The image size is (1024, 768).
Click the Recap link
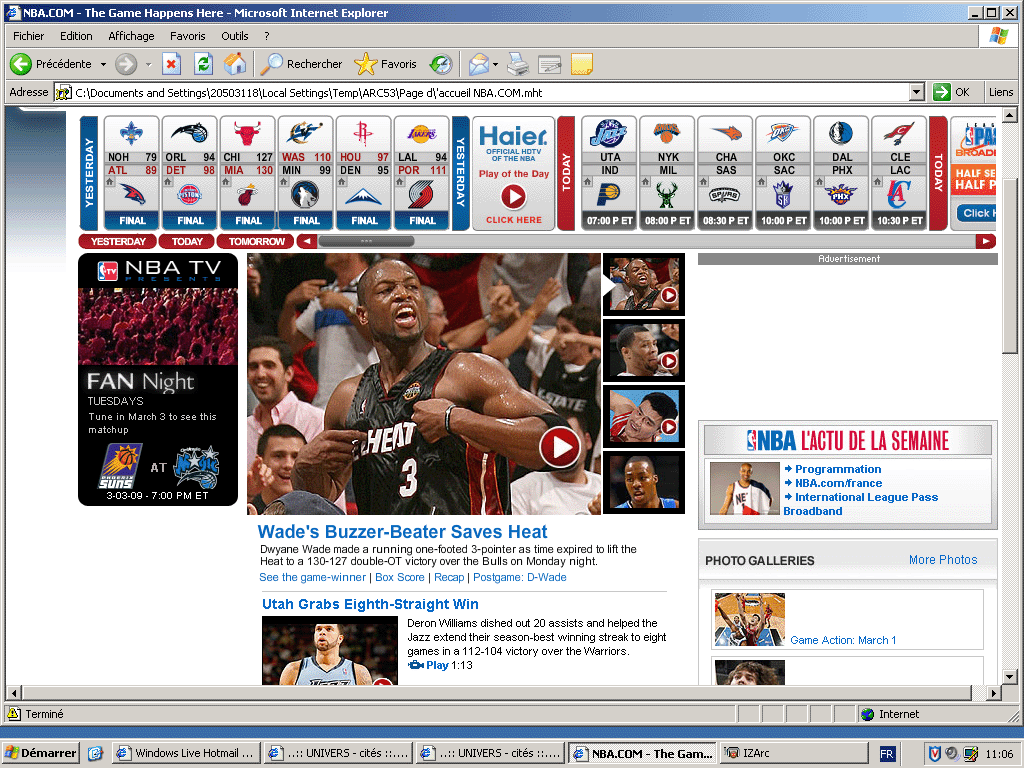coord(449,577)
